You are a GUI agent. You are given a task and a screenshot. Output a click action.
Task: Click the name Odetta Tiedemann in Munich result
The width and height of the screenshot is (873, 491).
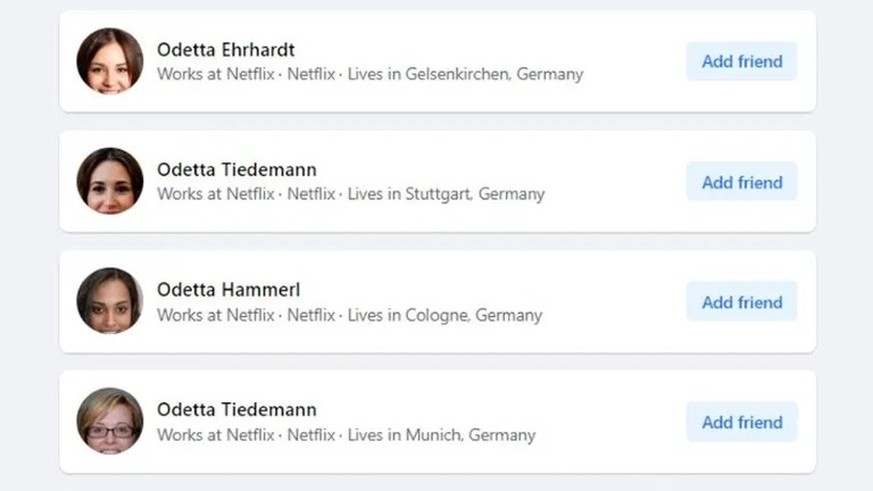(x=237, y=410)
